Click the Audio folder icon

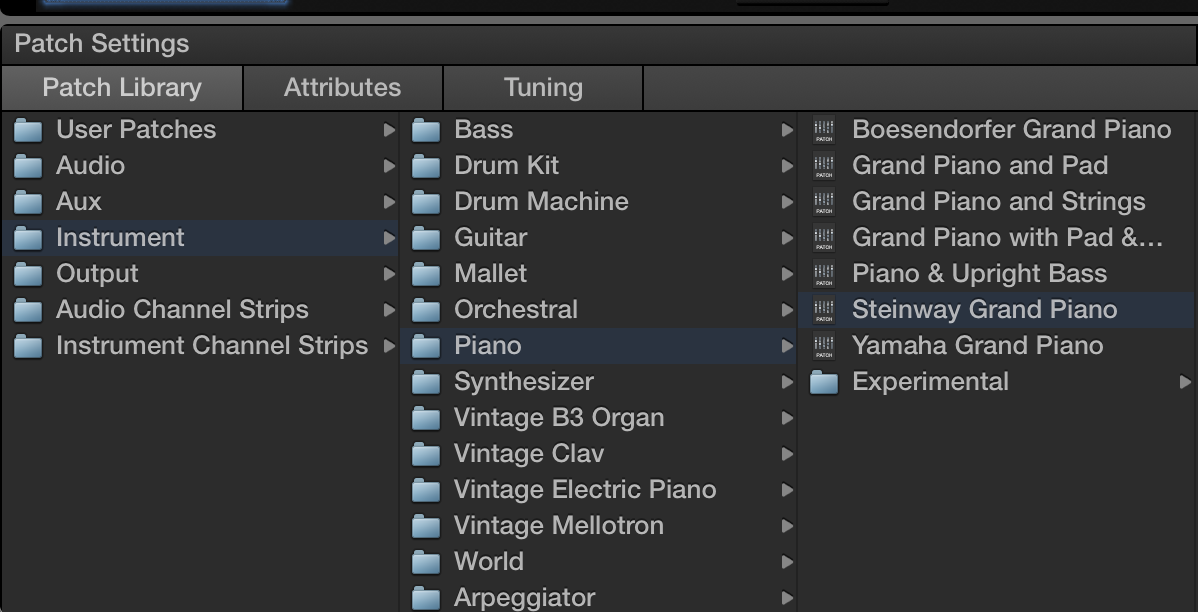tap(28, 166)
